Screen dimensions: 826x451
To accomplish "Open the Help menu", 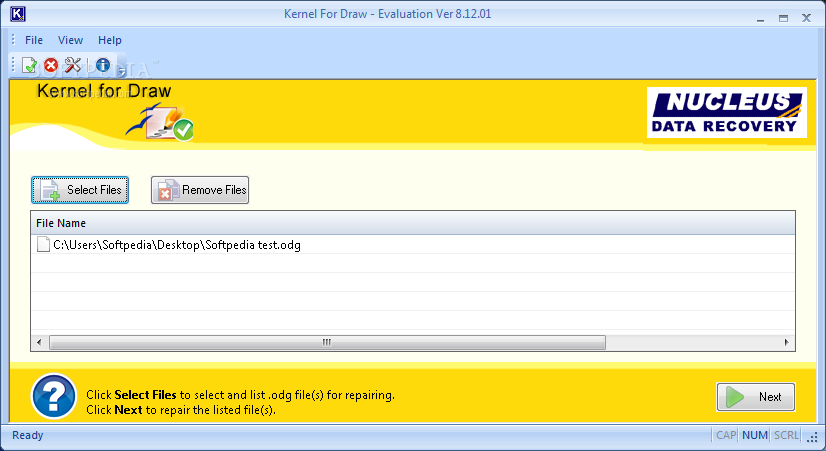I will tap(110, 40).
